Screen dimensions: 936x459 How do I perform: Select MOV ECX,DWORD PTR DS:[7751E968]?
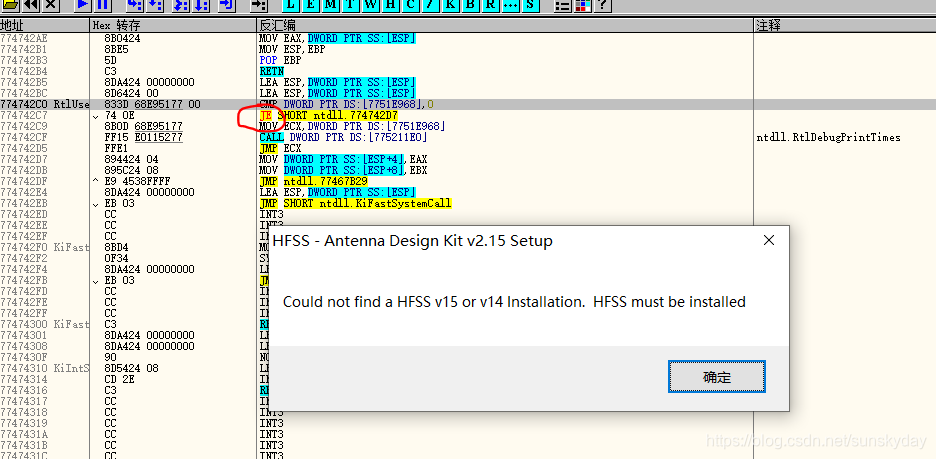(352, 126)
